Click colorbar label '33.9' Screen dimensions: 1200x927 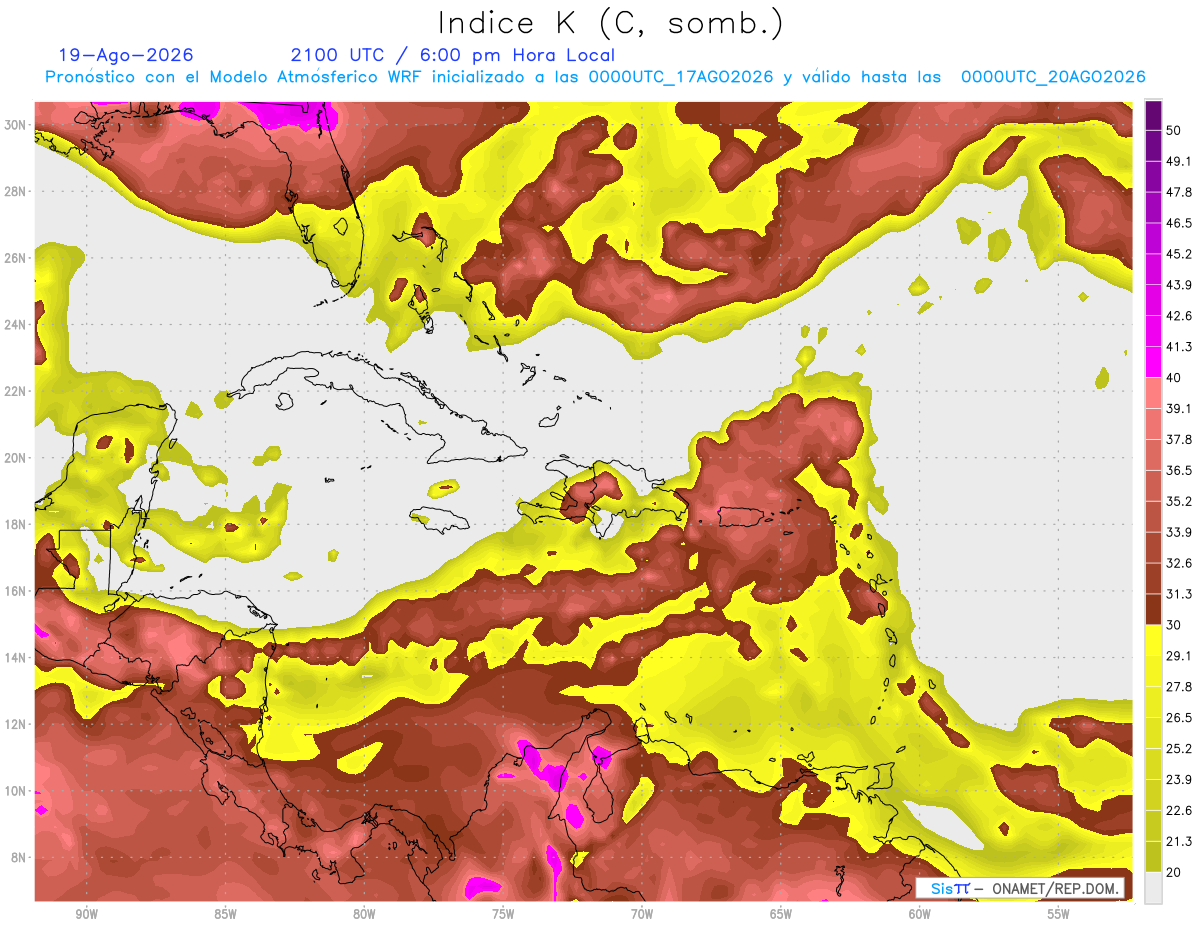[x=1179, y=532]
